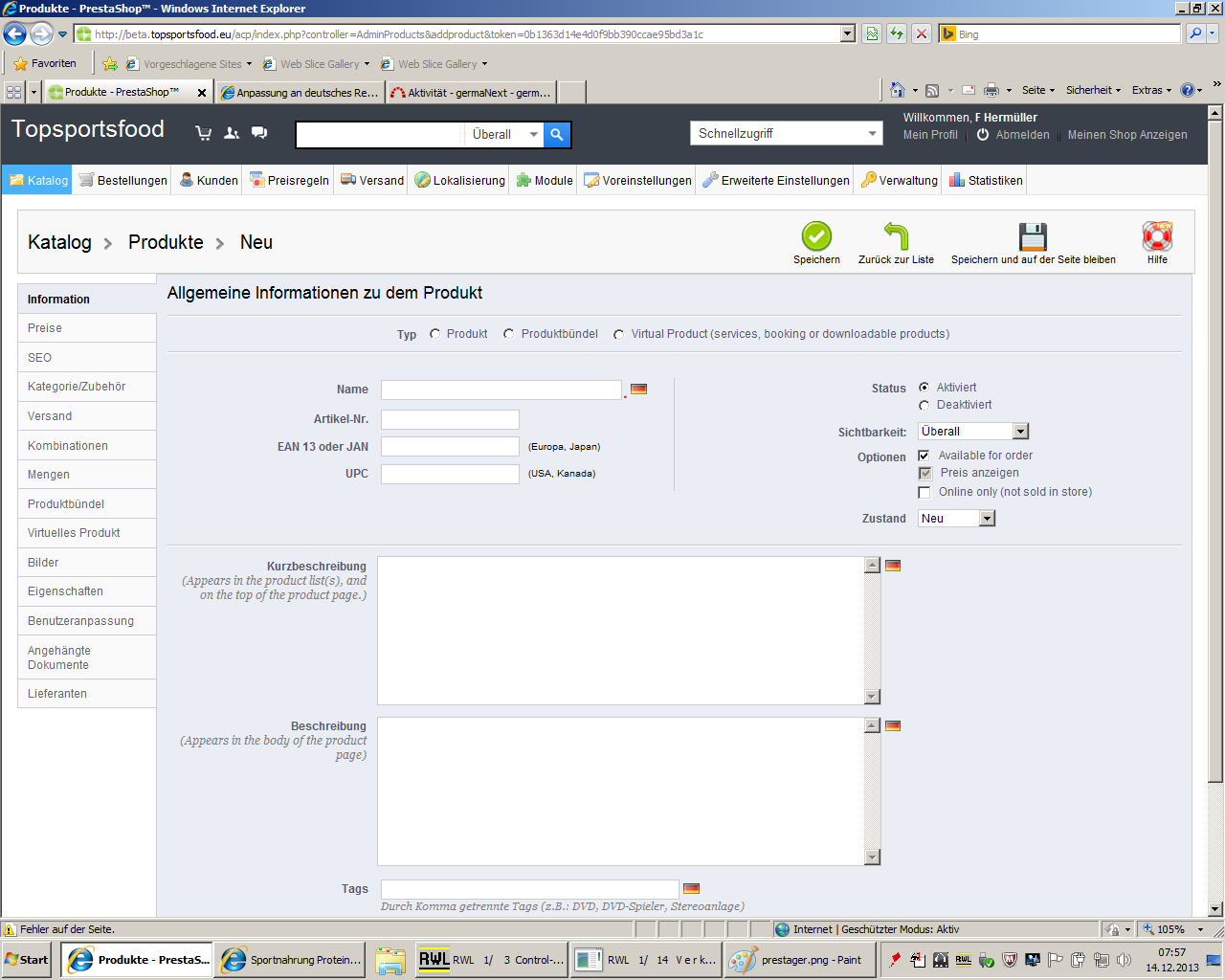Select the Deaktiviert status radio button
1225x980 pixels.
point(924,405)
